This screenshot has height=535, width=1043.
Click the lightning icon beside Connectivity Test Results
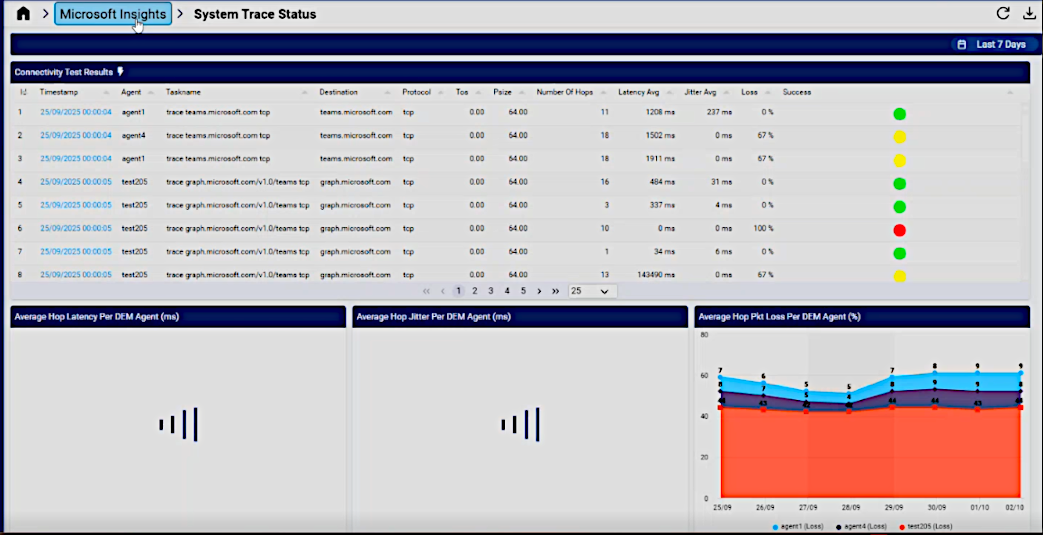point(120,71)
